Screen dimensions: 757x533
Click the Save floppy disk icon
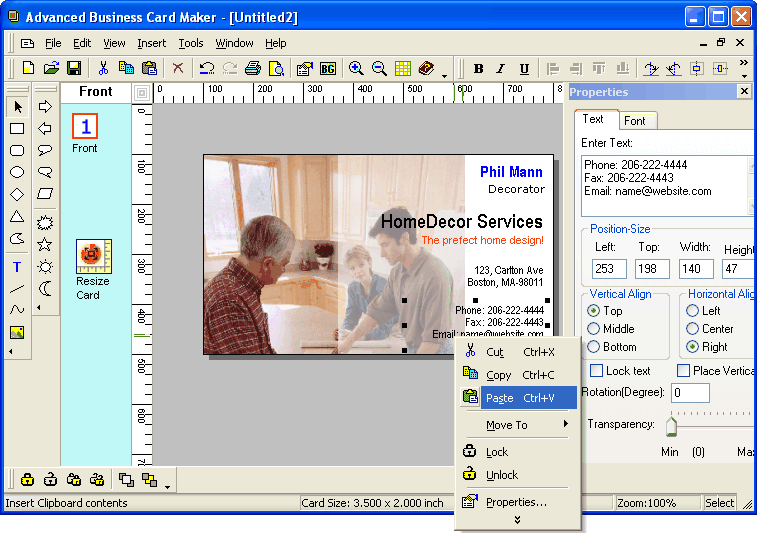click(74, 68)
